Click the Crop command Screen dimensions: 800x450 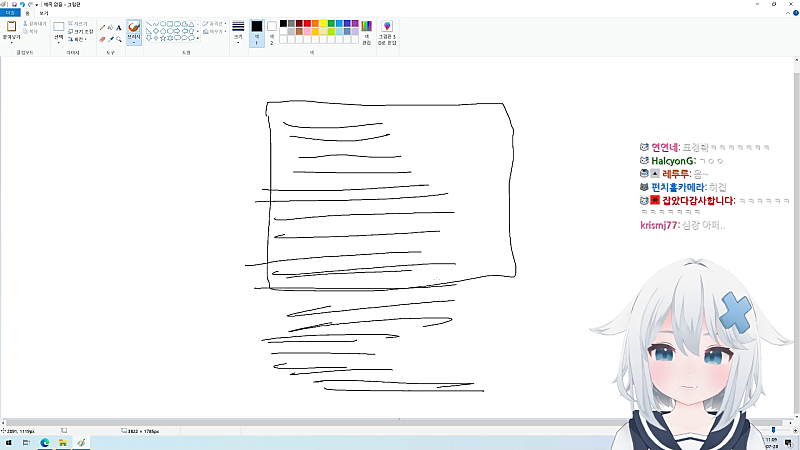[78, 23]
